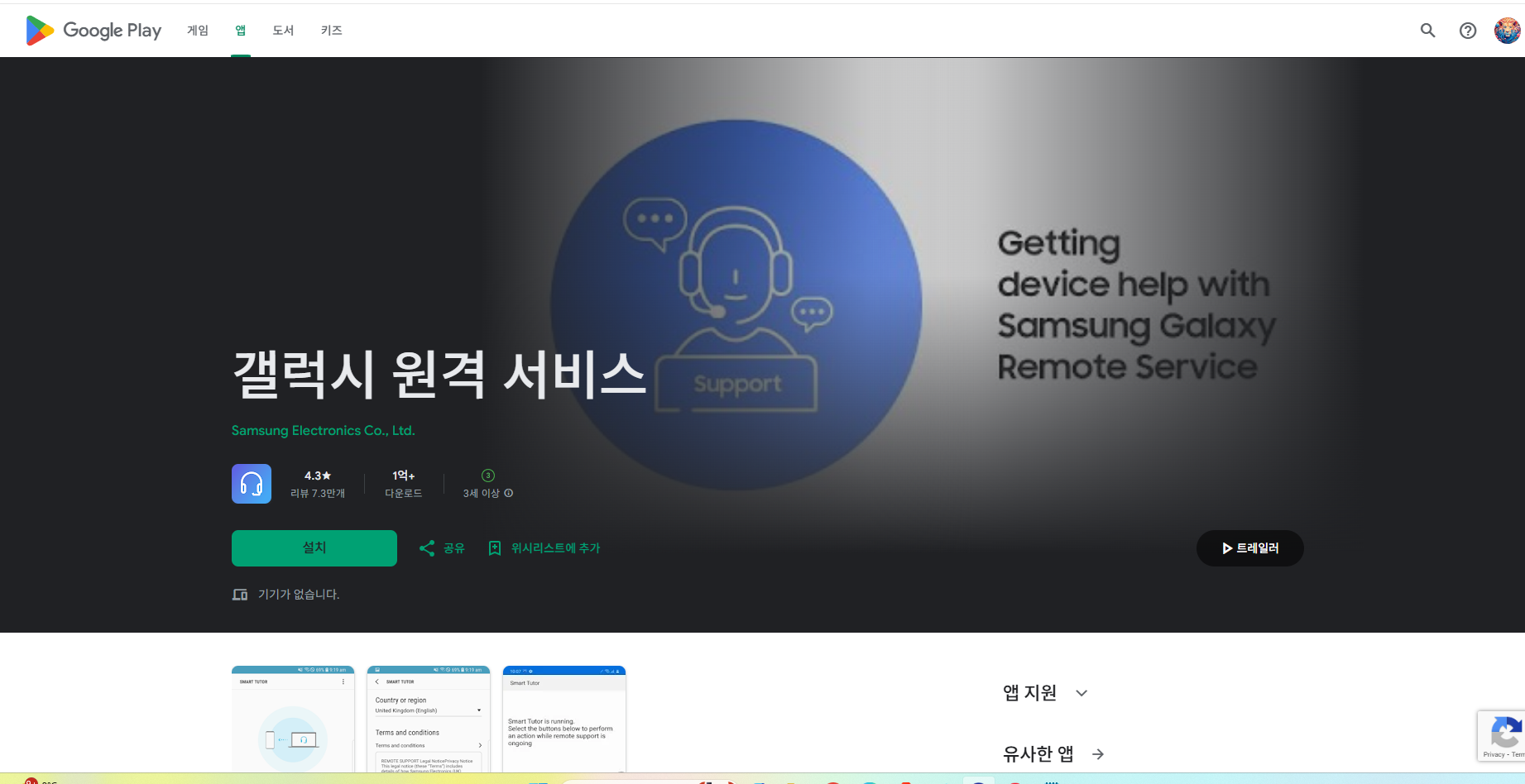Switch to the 도서 tab
1525x784 pixels.
(282, 30)
